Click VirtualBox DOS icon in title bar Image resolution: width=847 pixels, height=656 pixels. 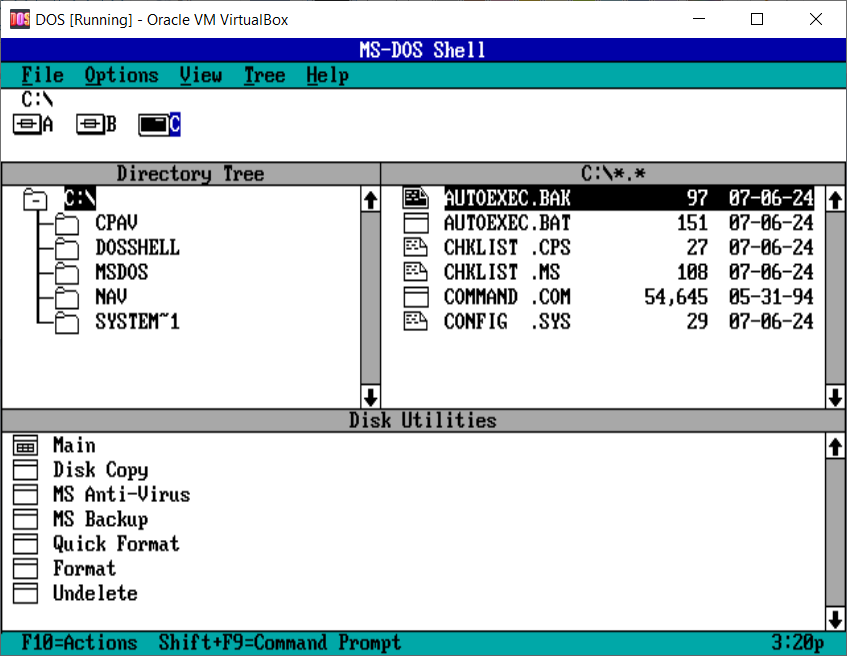coord(20,19)
